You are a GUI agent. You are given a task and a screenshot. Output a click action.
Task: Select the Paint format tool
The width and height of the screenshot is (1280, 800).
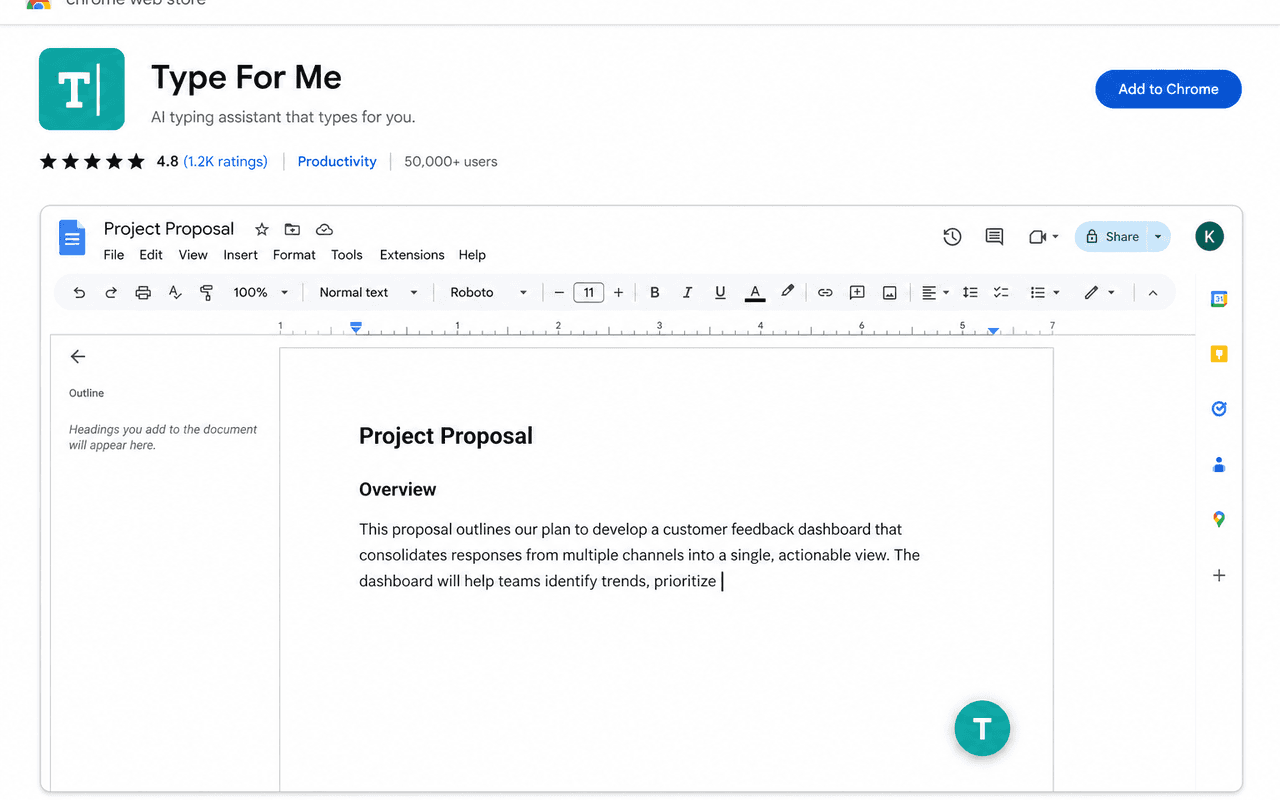click(207, 293)
